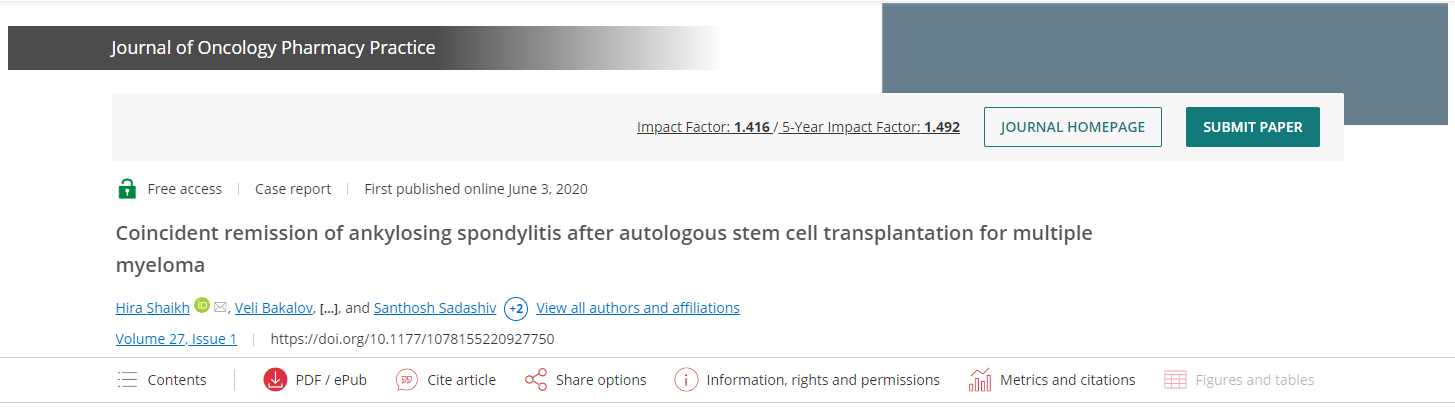
Task: Click the Share options icon
Action: [536, 380]
